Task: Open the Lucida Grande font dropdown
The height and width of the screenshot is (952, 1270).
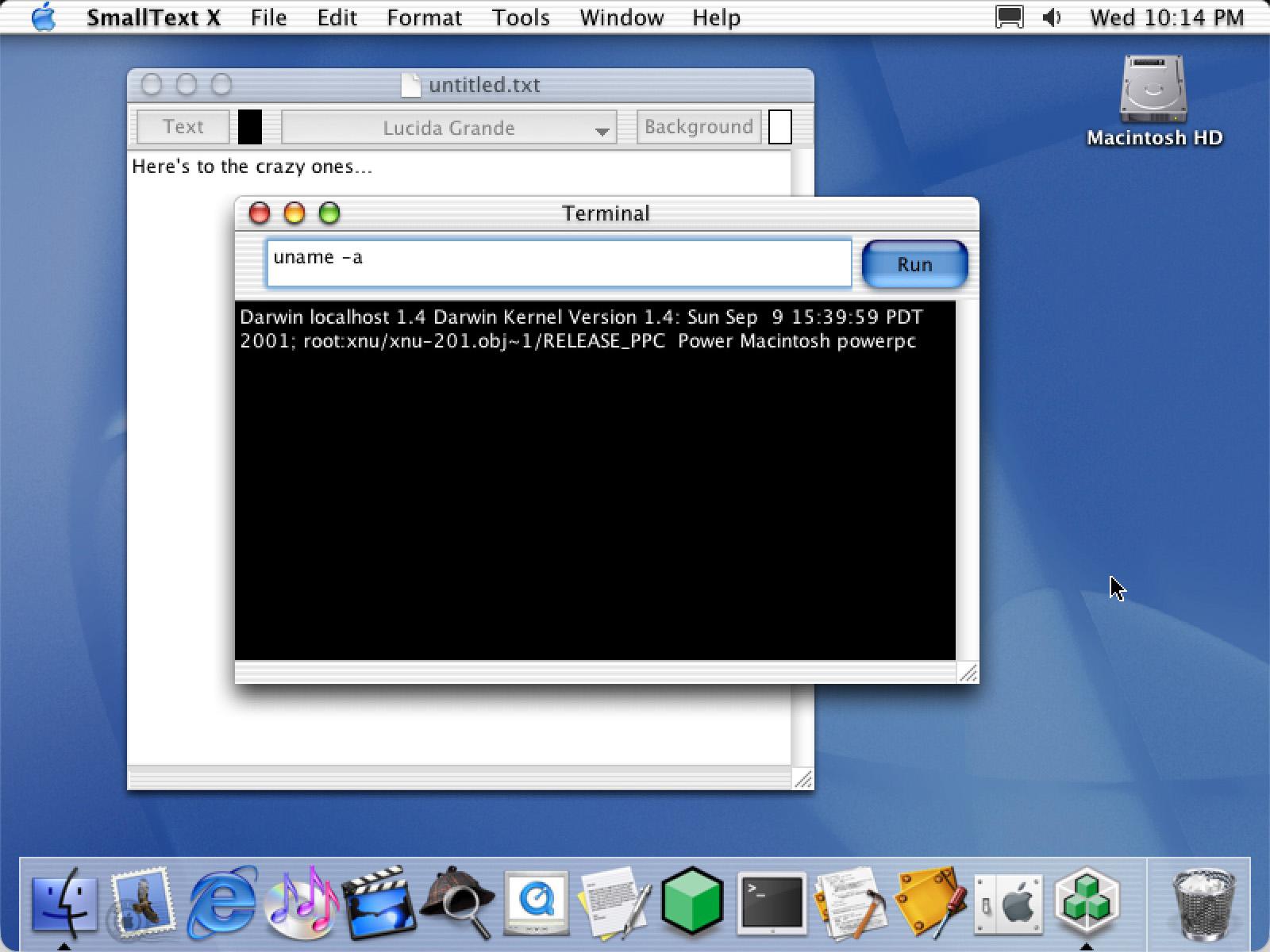Action: [449, 128]
